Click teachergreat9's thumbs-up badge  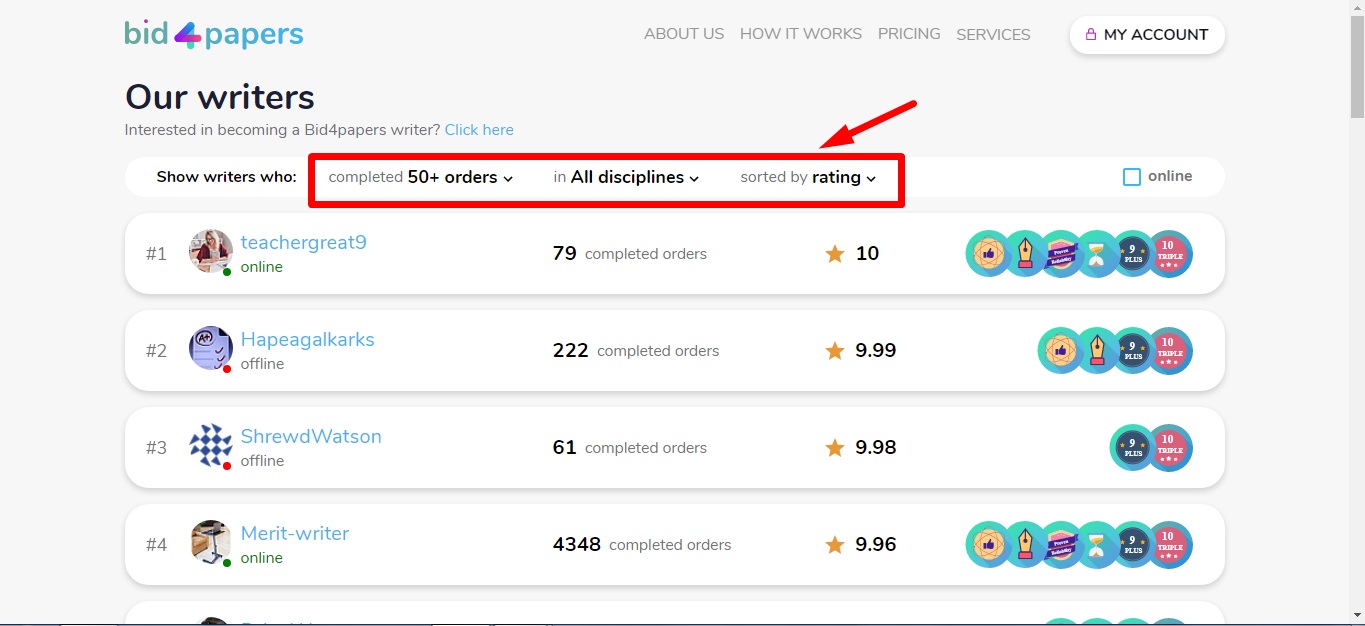989,254
